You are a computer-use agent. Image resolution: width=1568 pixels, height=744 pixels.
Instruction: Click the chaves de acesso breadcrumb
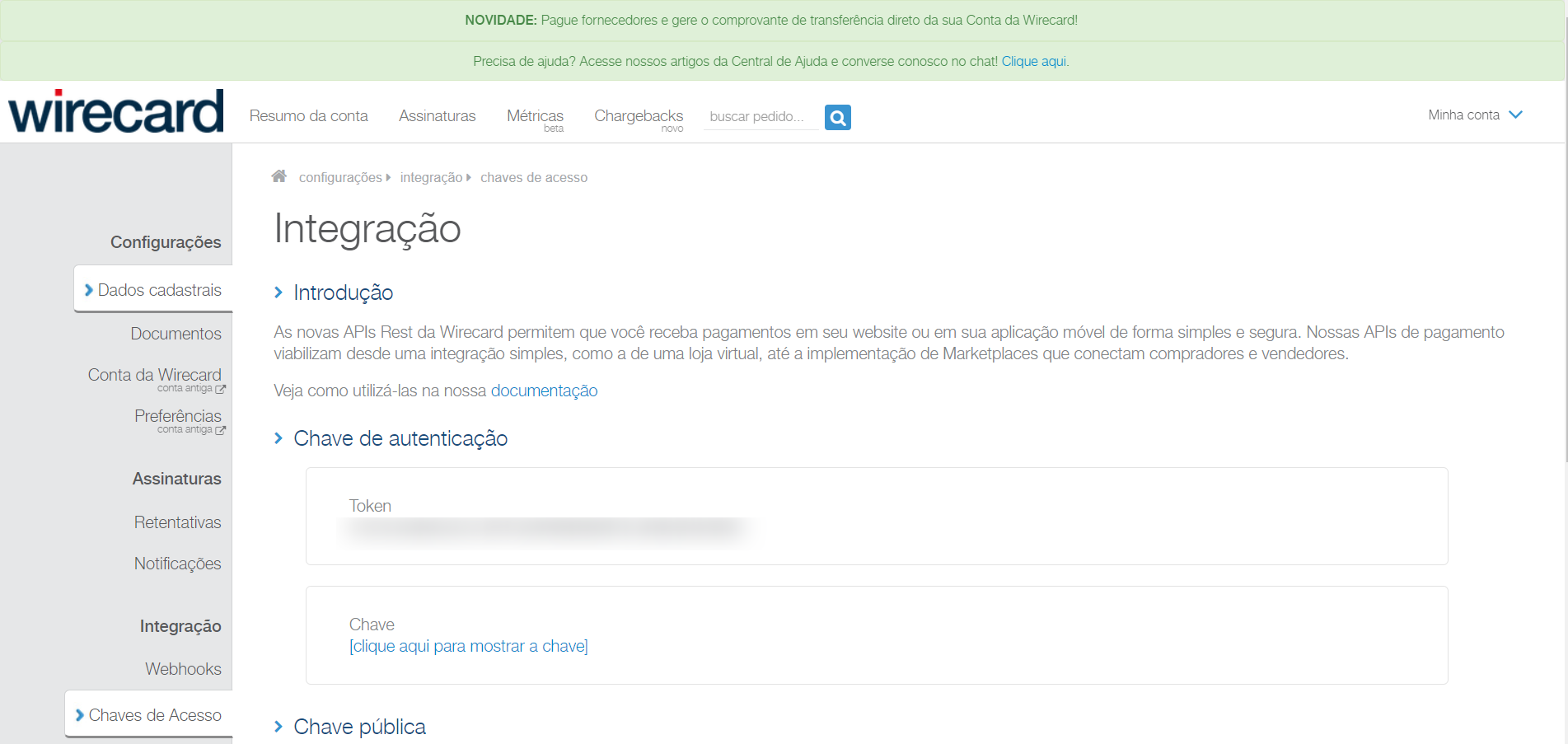[534, 177]
